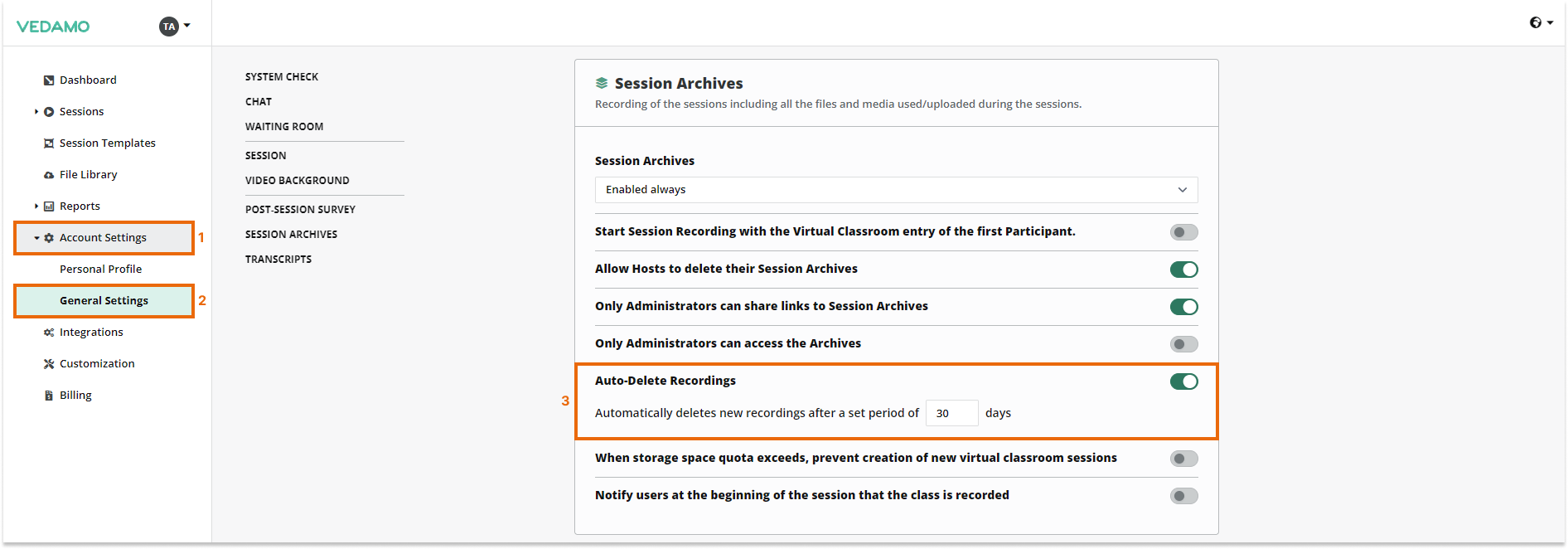1568x549 pixels.
Task: Click the Reports label in sidebar
Action: (x=80, y=206)
